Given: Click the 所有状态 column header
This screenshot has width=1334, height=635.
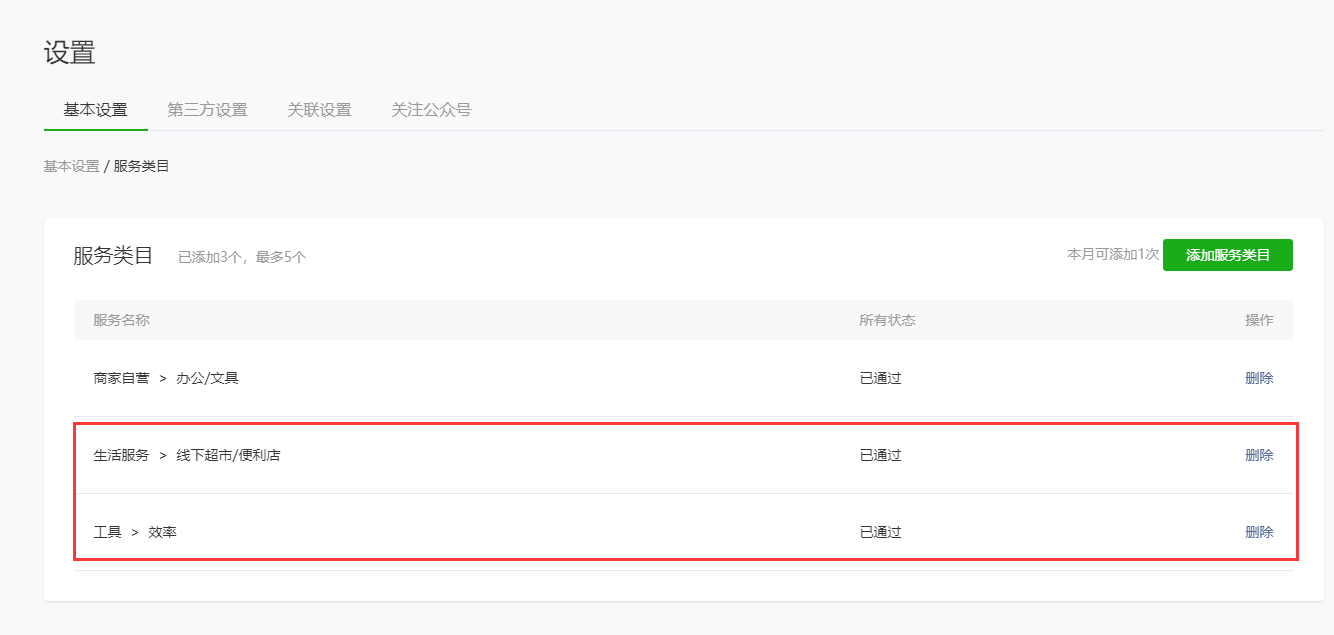Looking at the screenshot, I should point(887,320).
